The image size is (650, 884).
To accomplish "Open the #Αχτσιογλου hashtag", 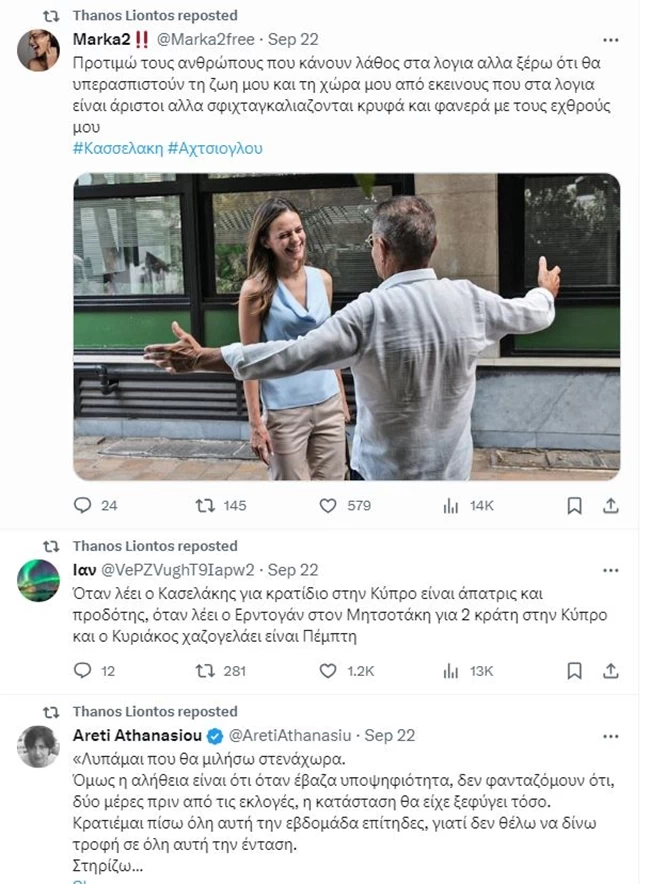I will (215, 148).
